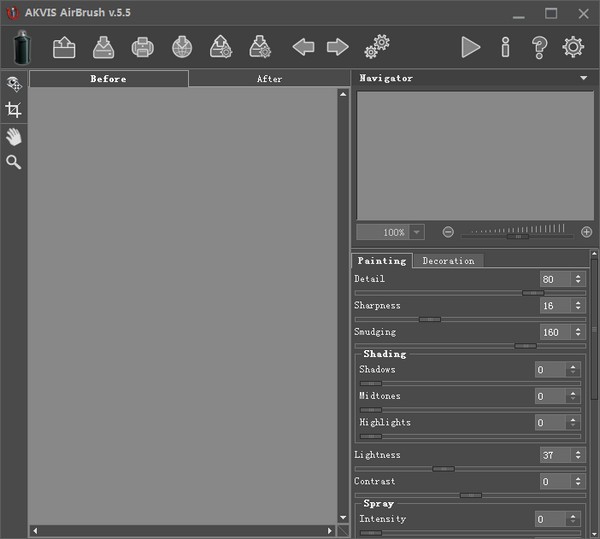
Task: Undo with the left arrow icon
Action: pos(303,47)
